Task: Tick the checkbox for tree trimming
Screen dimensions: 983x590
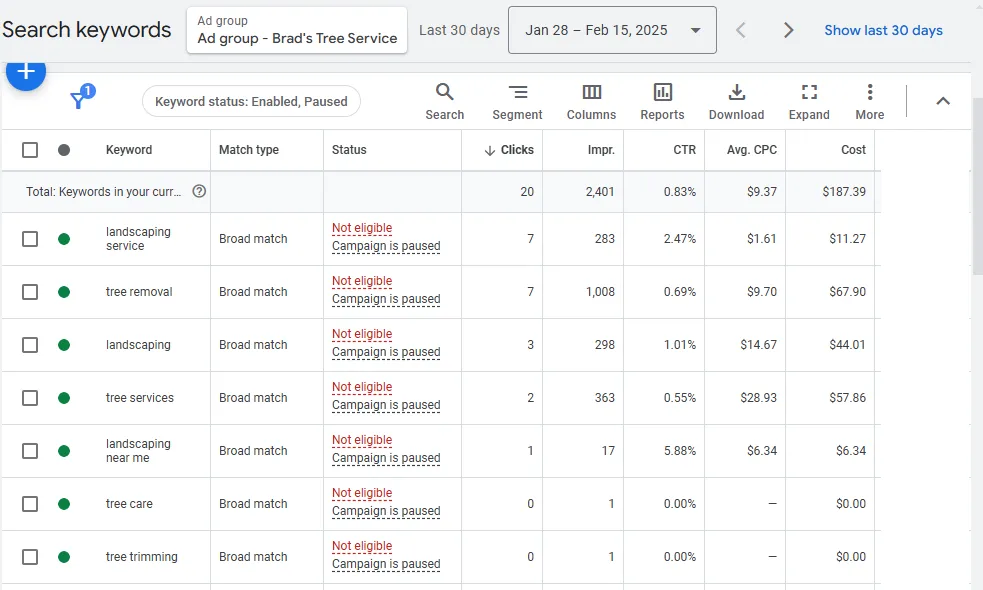Action: [x=29, y=557]
